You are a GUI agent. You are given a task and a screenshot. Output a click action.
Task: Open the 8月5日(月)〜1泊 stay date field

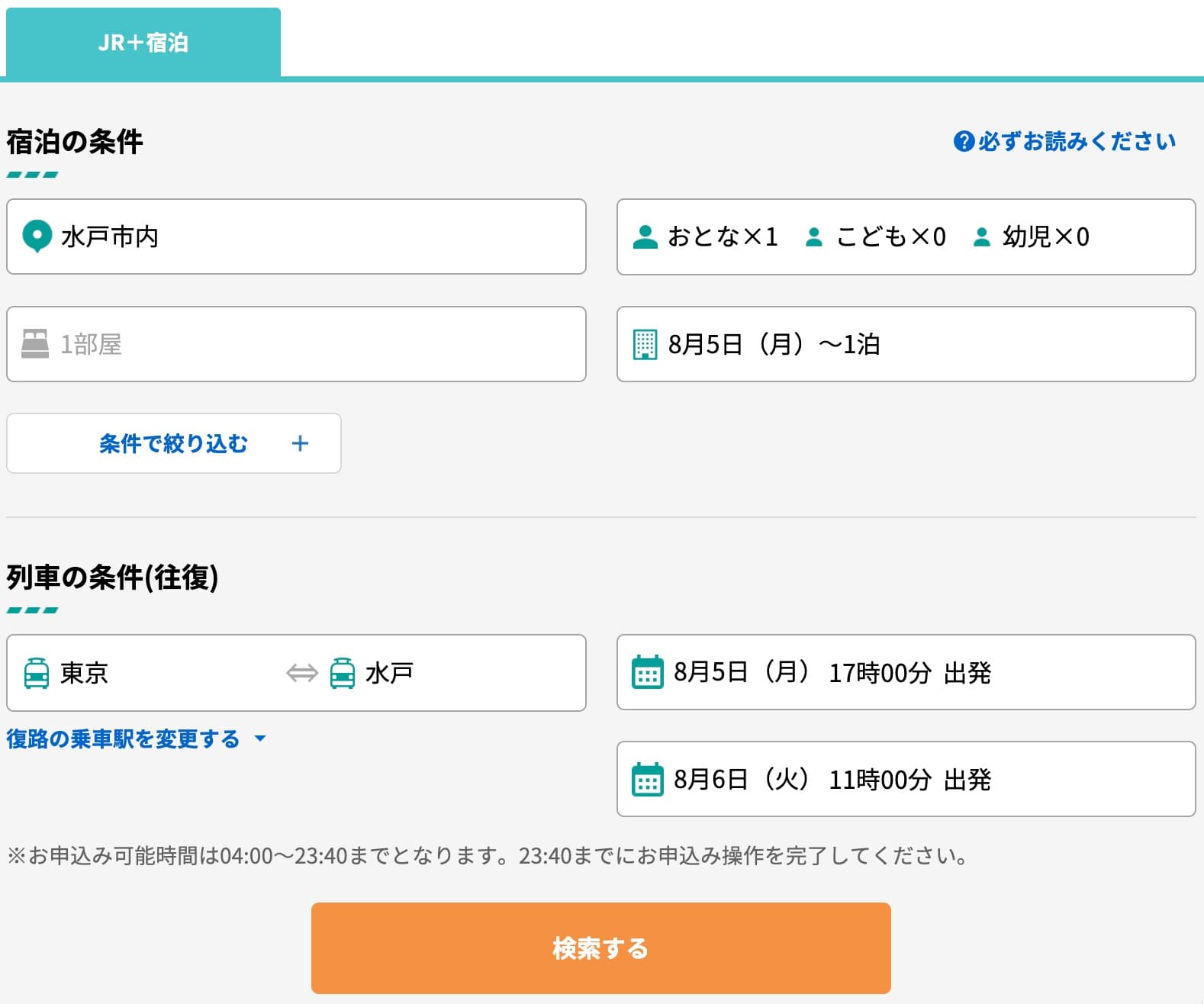click(906, 344)
